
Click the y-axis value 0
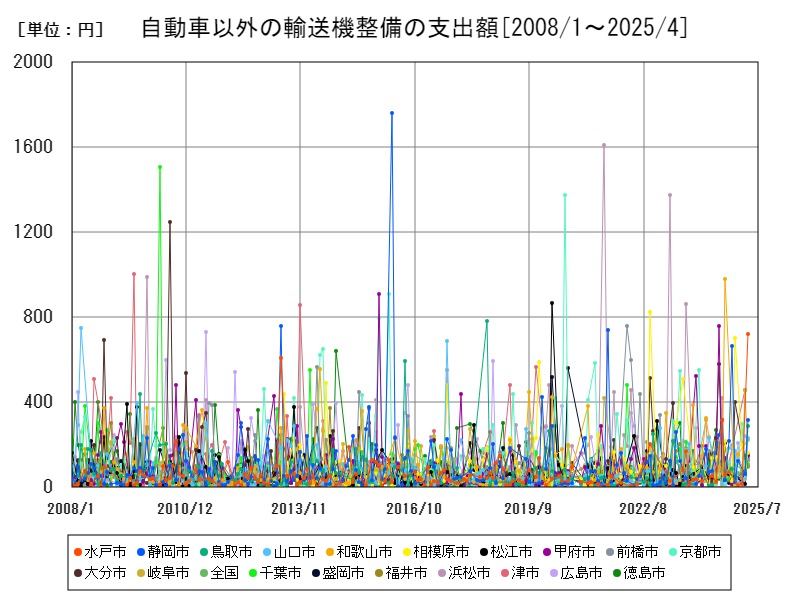point(48,486)
